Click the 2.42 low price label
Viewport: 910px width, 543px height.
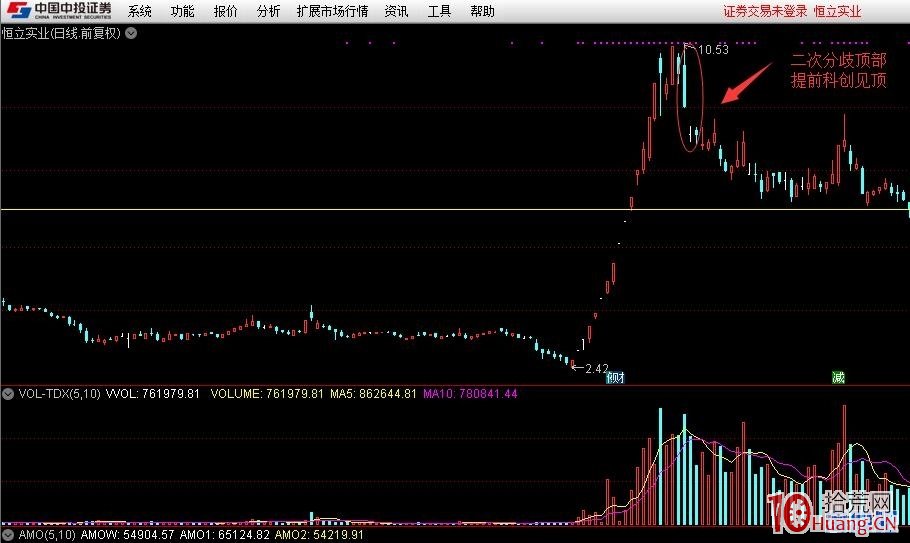[x=597, y=368]
